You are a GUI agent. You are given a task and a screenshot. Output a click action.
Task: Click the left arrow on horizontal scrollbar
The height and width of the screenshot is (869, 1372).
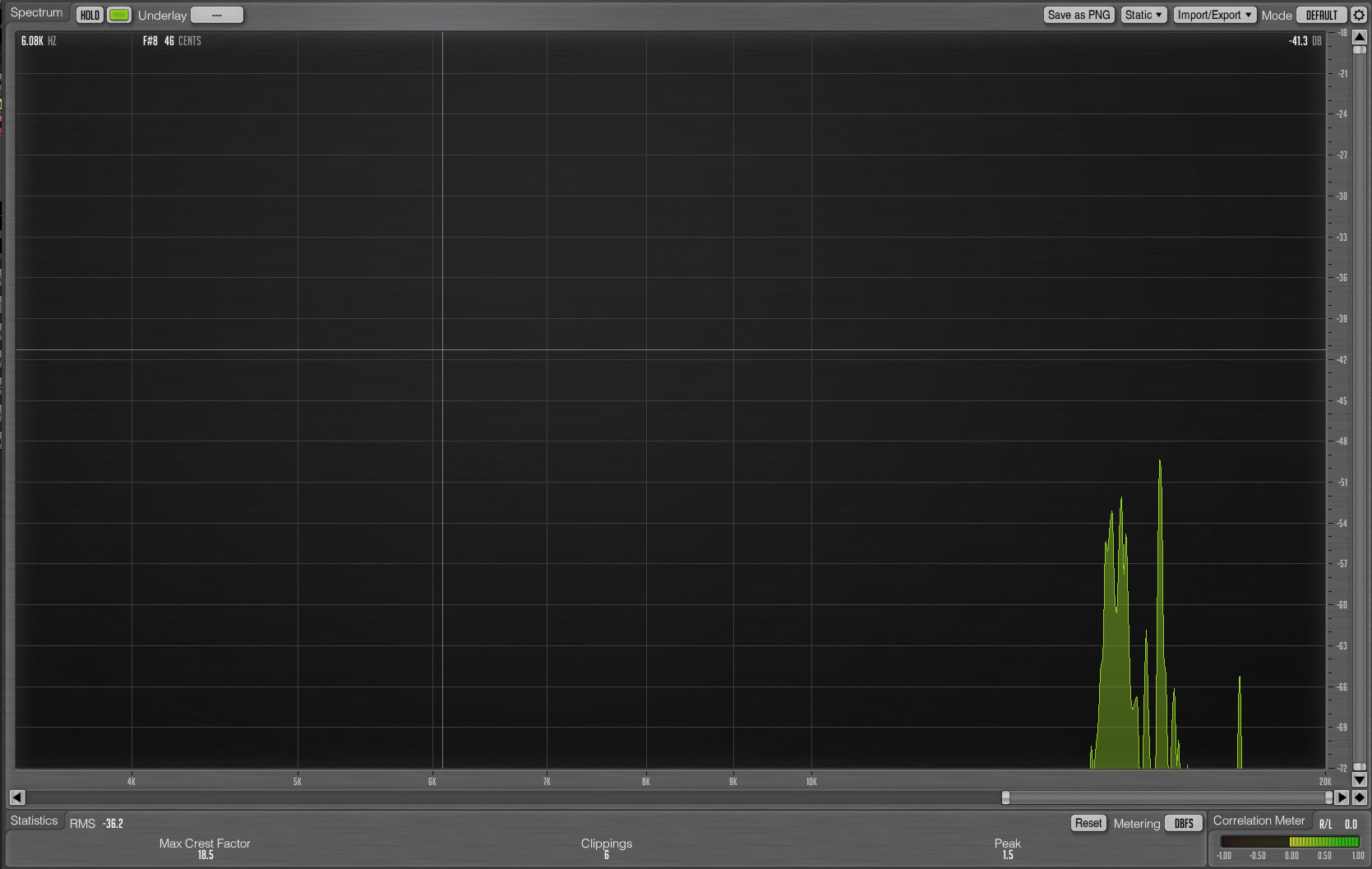click(x=17, y=797)
